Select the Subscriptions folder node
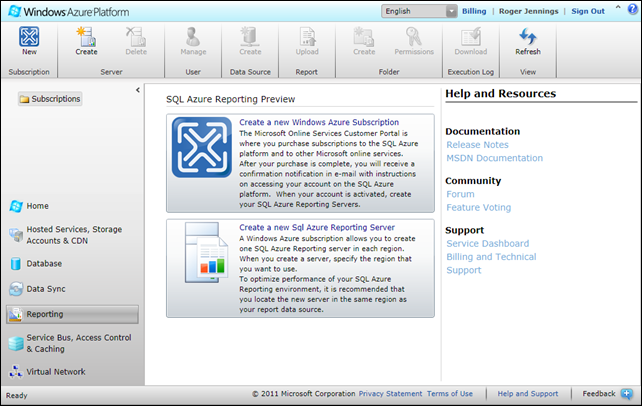642x406 pixels. [x=50, y=99]
